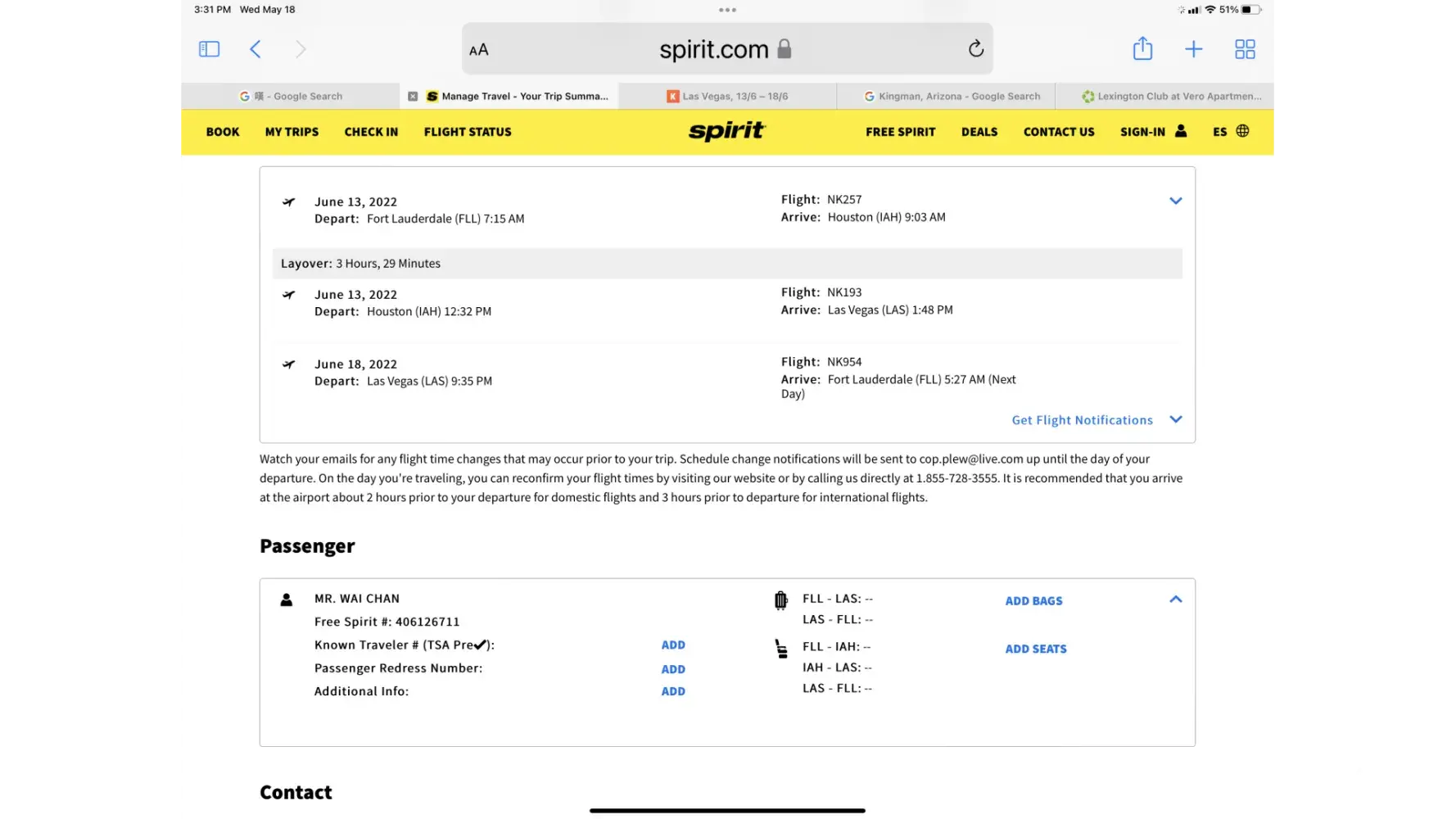Open the MY TRIPS menu
The image size is (1456, 819).
[292, 132]
